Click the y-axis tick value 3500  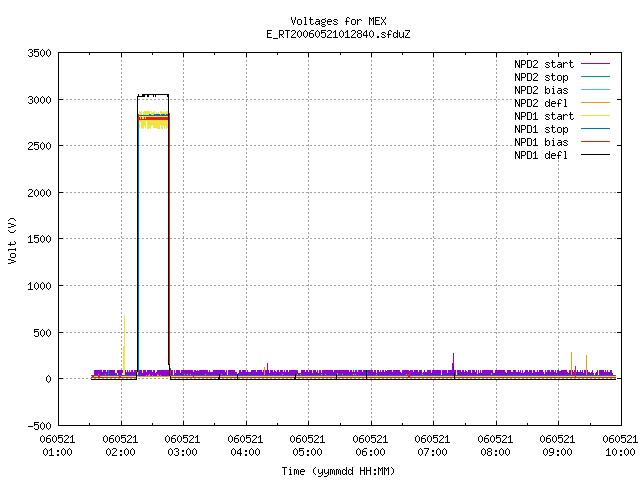40,53
